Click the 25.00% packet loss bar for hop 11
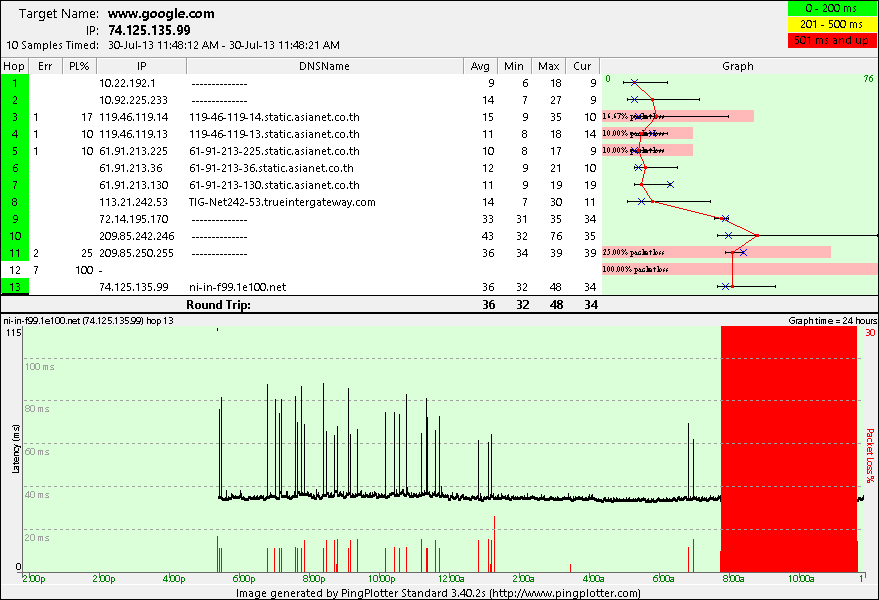The height and width of the screenshot is (600, 879). click(716, 252)
